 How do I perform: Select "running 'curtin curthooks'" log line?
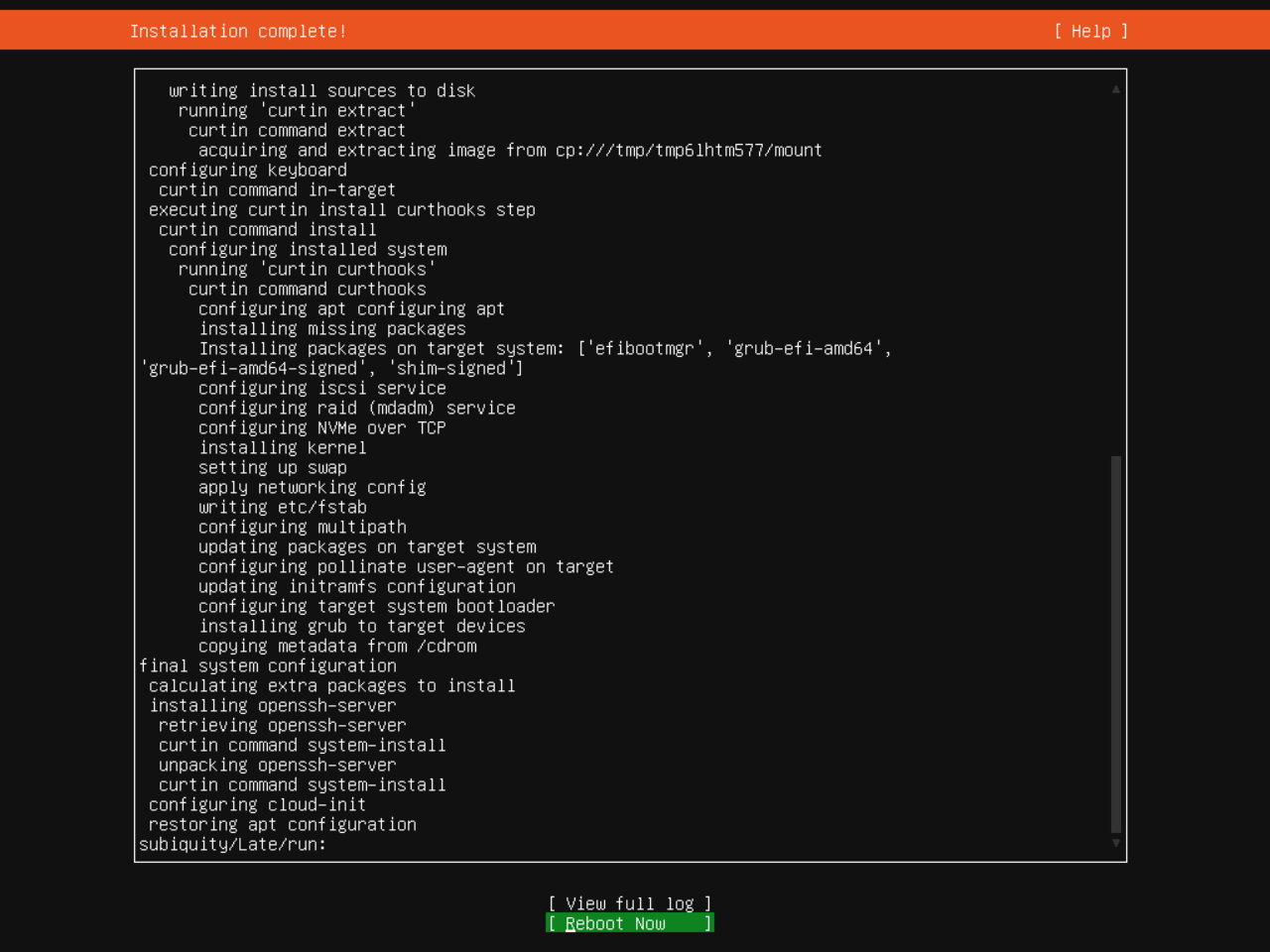coord(308,269)
